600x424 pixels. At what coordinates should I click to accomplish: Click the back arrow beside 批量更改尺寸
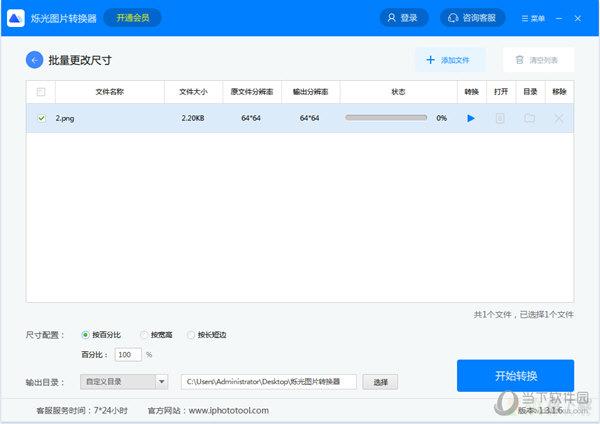pos(34,60)
